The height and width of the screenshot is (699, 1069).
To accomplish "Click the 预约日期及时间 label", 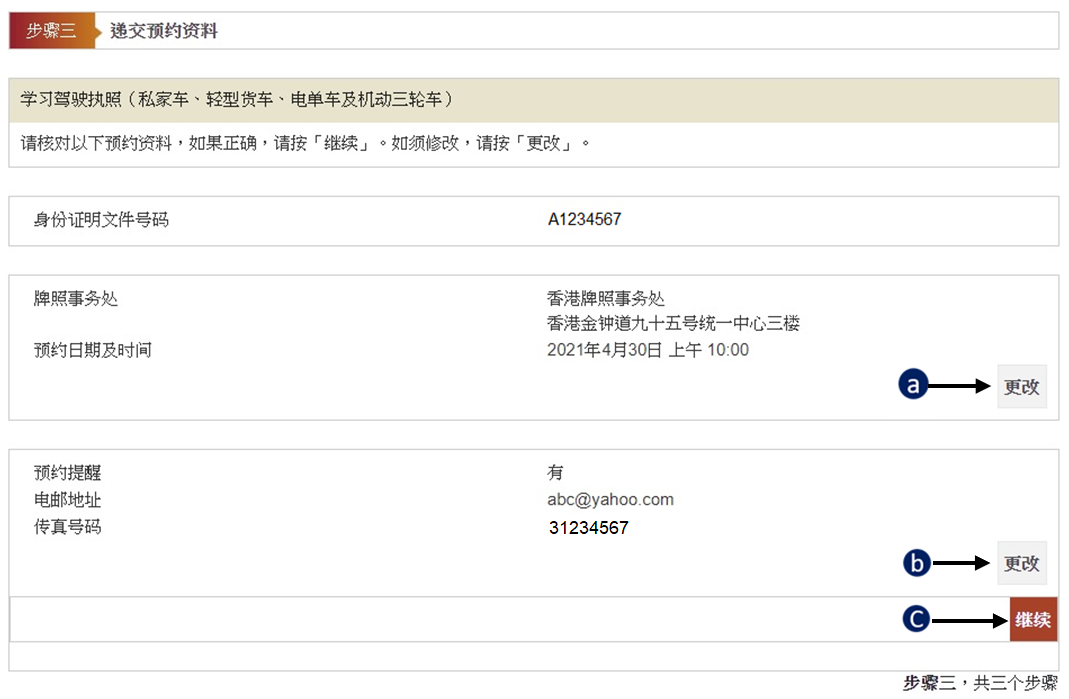I will coord(93,350).
